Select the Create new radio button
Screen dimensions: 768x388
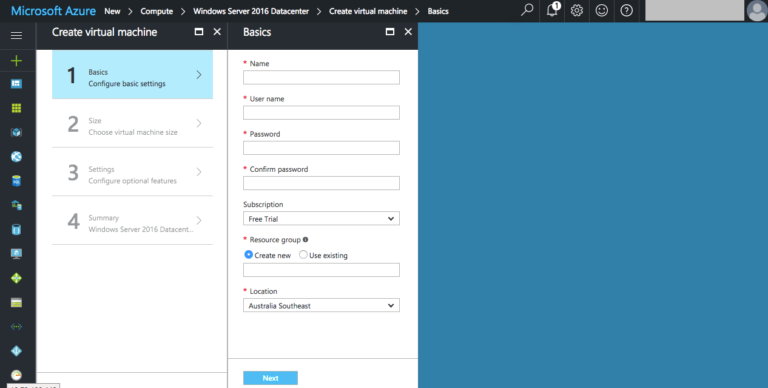(248, 255)
